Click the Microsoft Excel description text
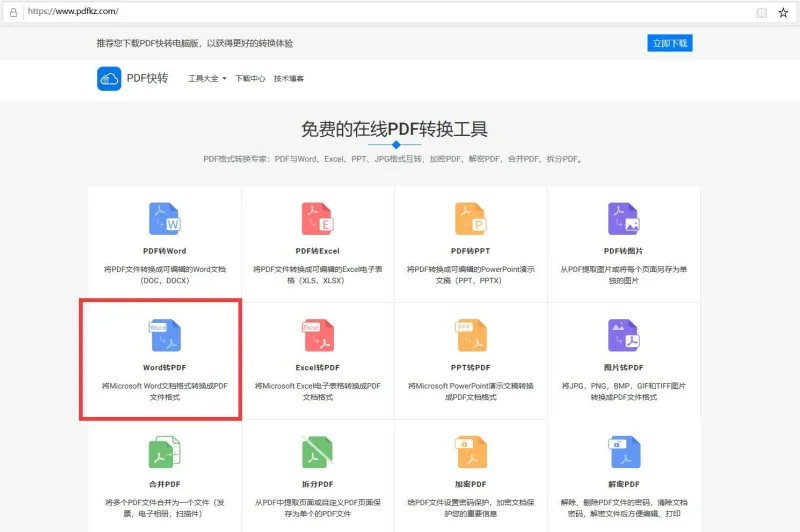The image size is (800, 532). 317,392
